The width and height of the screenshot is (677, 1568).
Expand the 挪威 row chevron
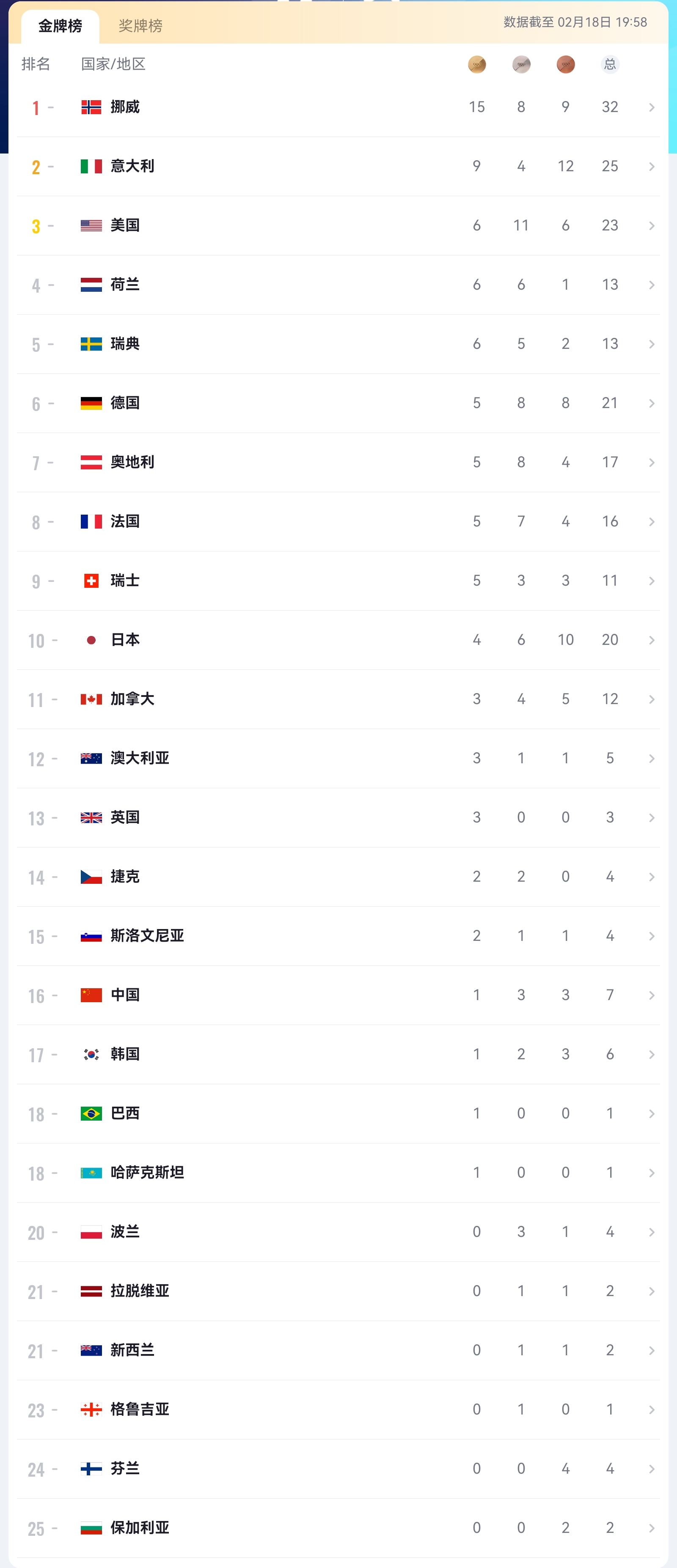pyautogui.click(x=652, y=108)
